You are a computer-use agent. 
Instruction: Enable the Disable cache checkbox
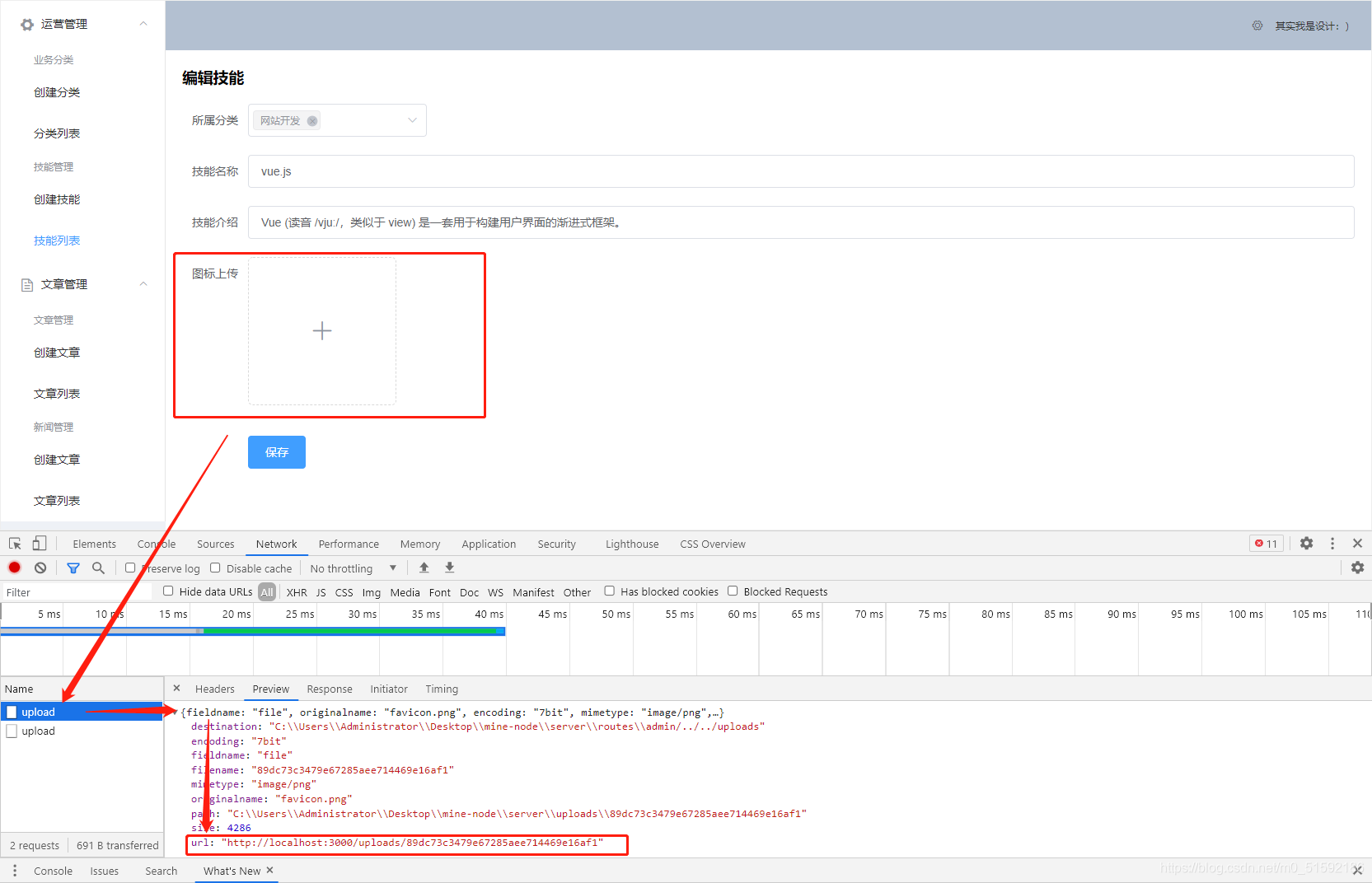coord(215,568)
